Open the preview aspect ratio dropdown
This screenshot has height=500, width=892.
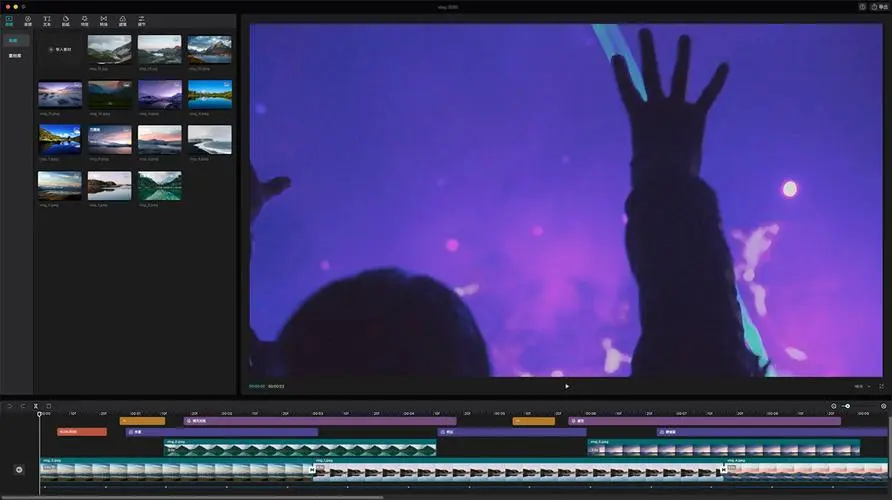pyautogui.click(x=858, y=386)
